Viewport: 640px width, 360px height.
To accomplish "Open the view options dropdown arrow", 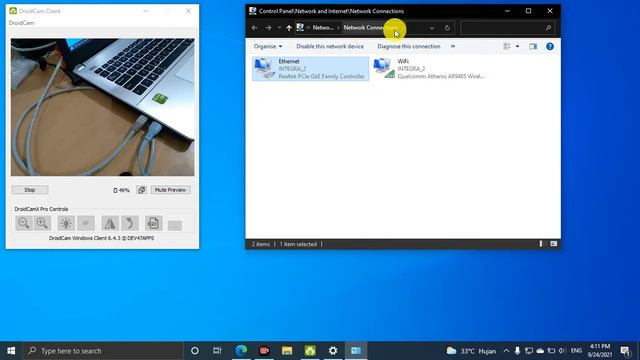I will (x=518, y=47).
